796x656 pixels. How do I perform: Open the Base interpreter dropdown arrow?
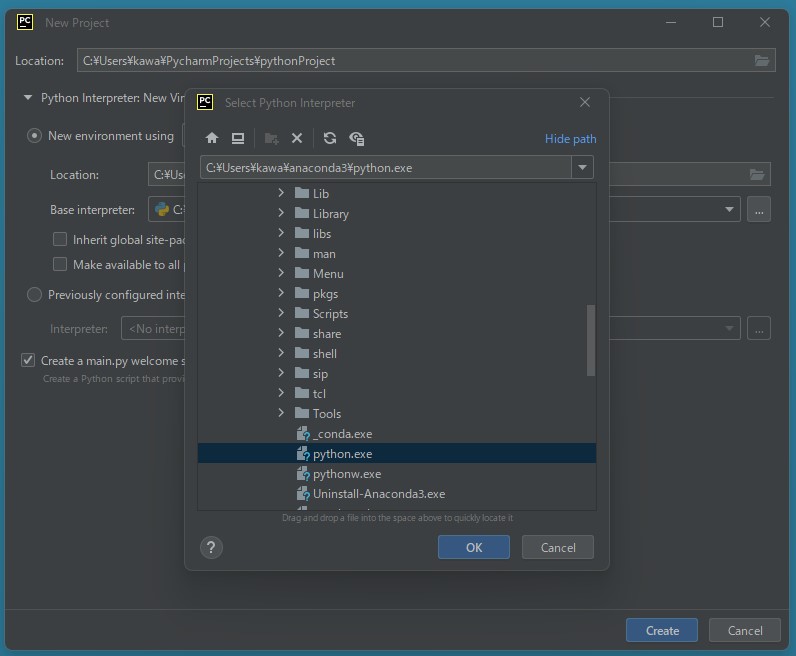point(729,210)
